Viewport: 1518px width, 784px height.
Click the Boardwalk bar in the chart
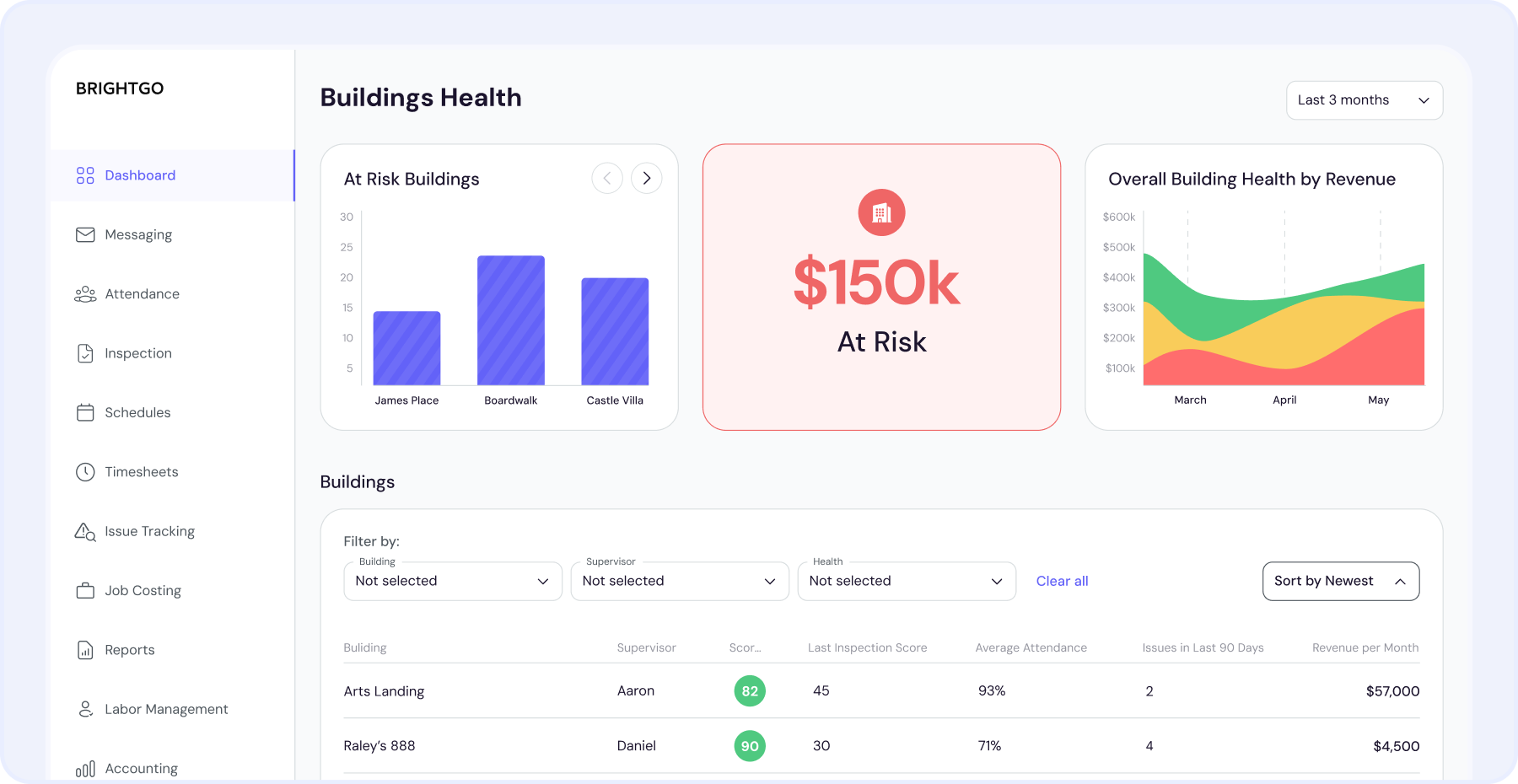point(510,320)
